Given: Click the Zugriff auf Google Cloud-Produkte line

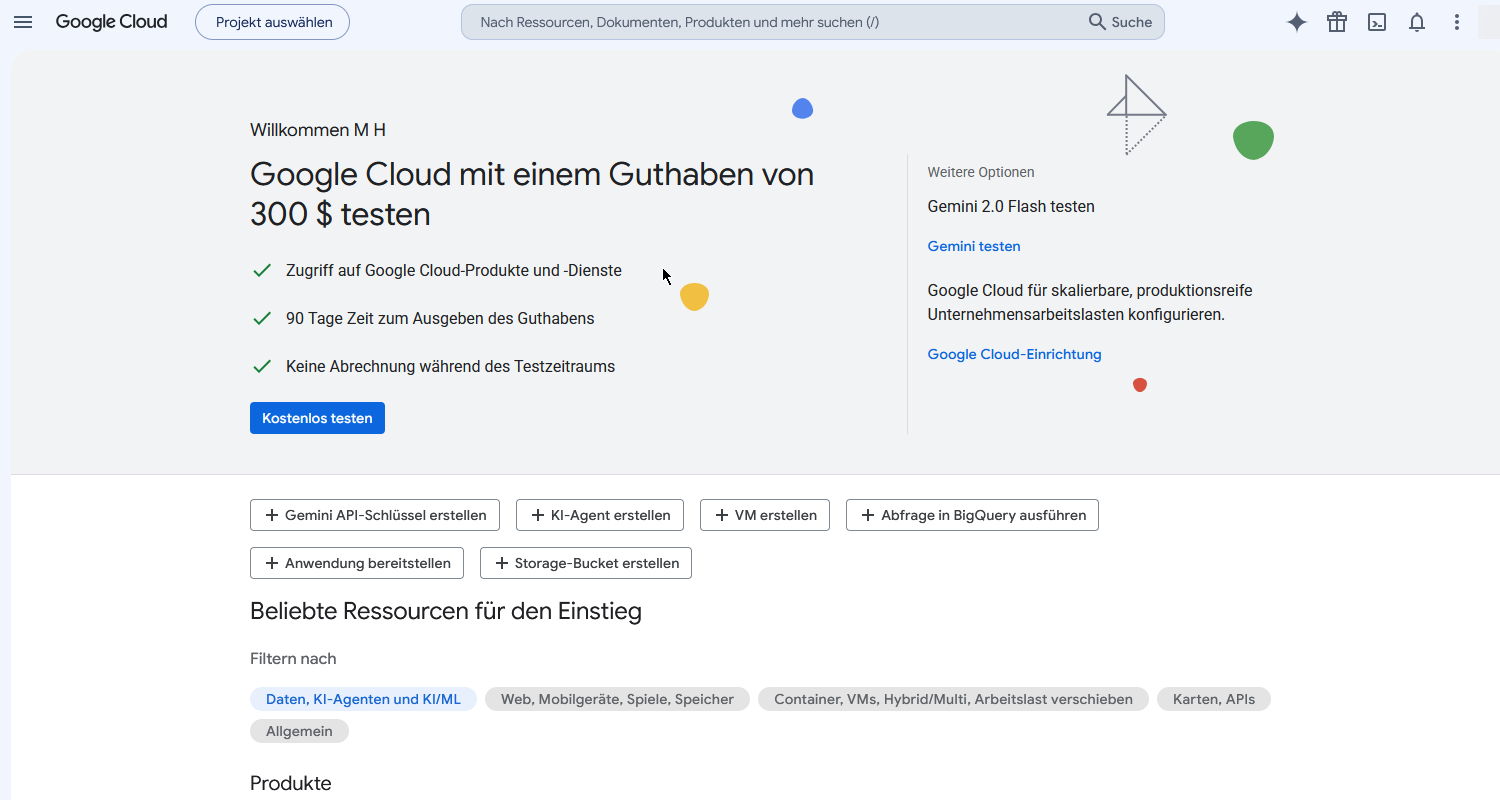Looking at the screenshot, I should click(x=454, y=271).
